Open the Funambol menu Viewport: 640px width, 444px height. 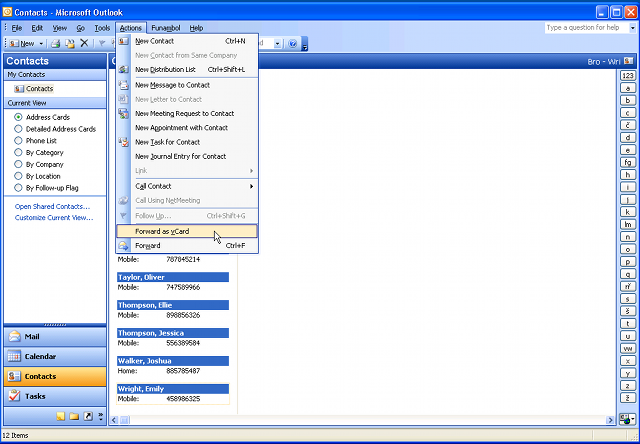[165, 28]
